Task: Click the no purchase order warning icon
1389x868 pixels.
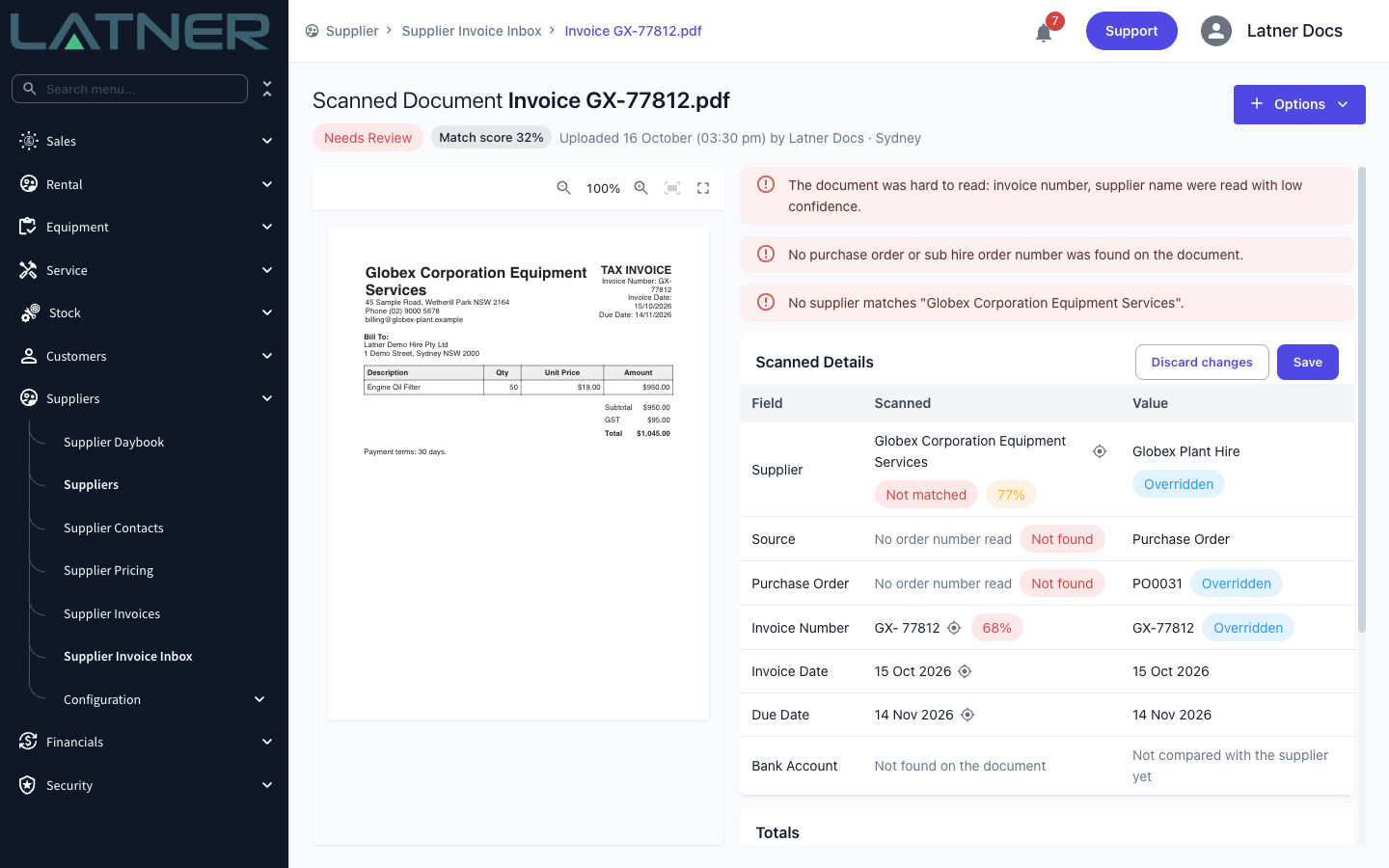Action: click(766, 254)
